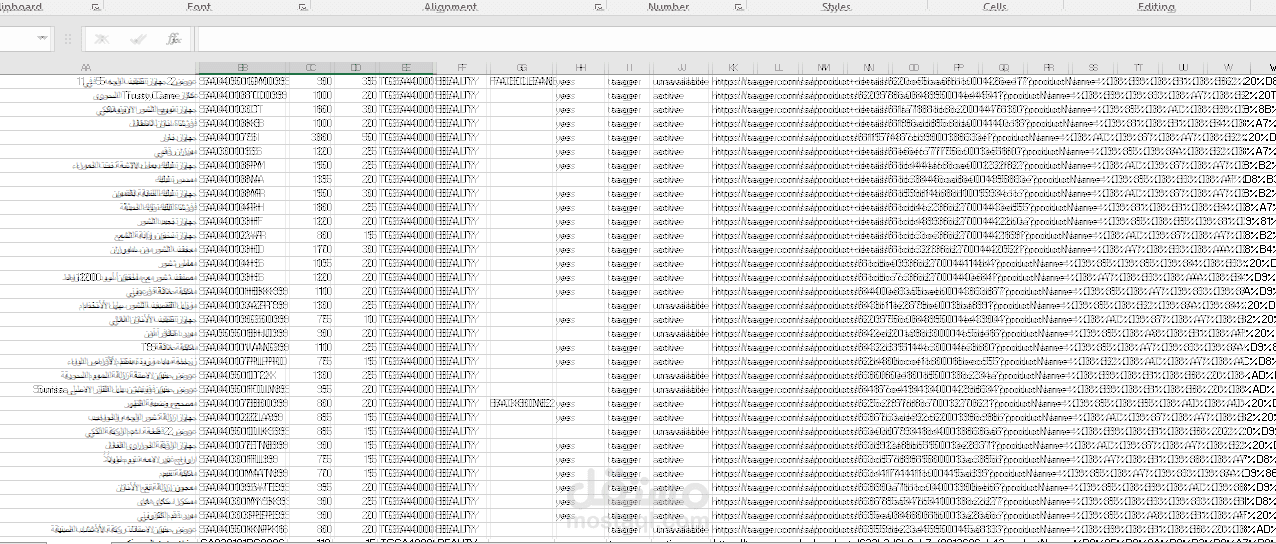Select the first data row's column G cell
Viewport: 1276px width, 544px height.
(521, 81)
